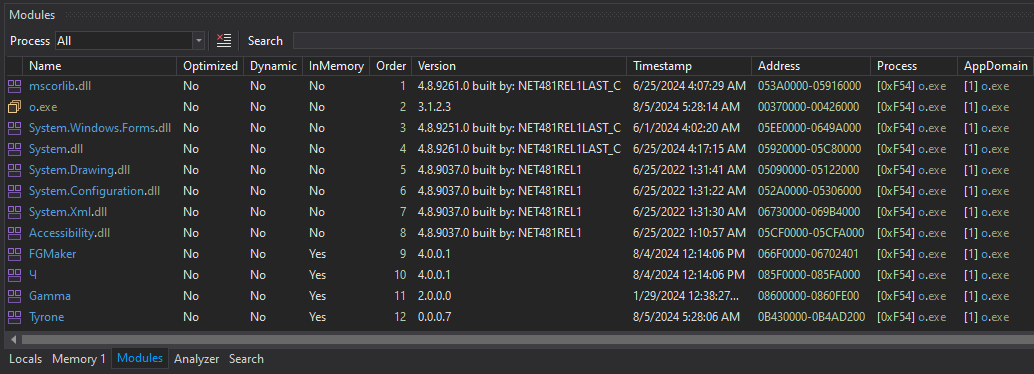Sort by the Name column header
This screenshot has height=374, width=1034.
[100, 66]
